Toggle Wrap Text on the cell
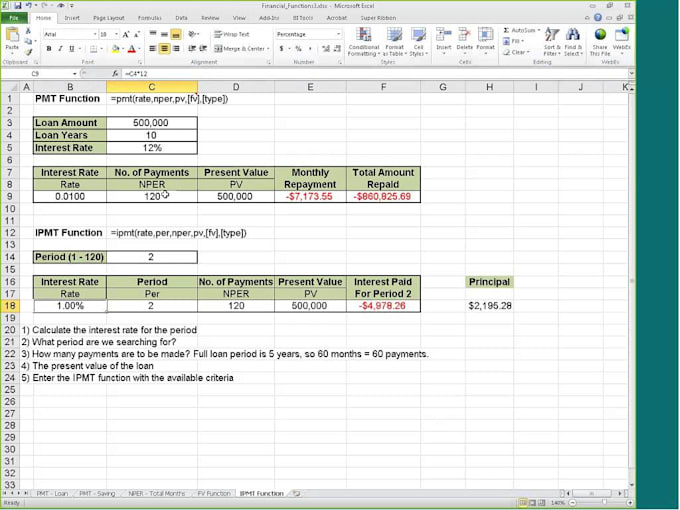This screenshot has height=510, width=680. click(232, 34)
